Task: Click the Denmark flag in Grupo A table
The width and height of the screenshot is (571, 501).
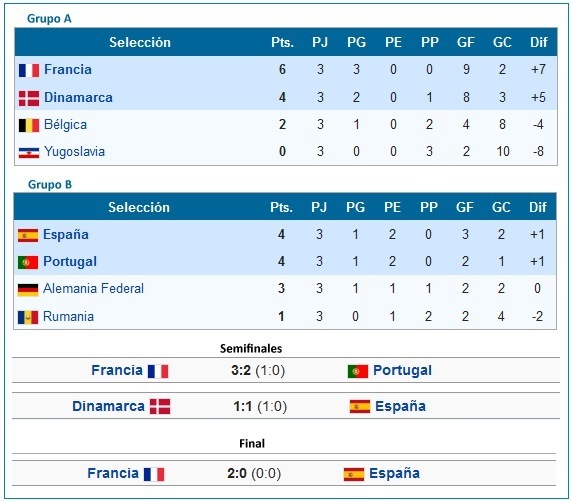Action: point(29,98)
